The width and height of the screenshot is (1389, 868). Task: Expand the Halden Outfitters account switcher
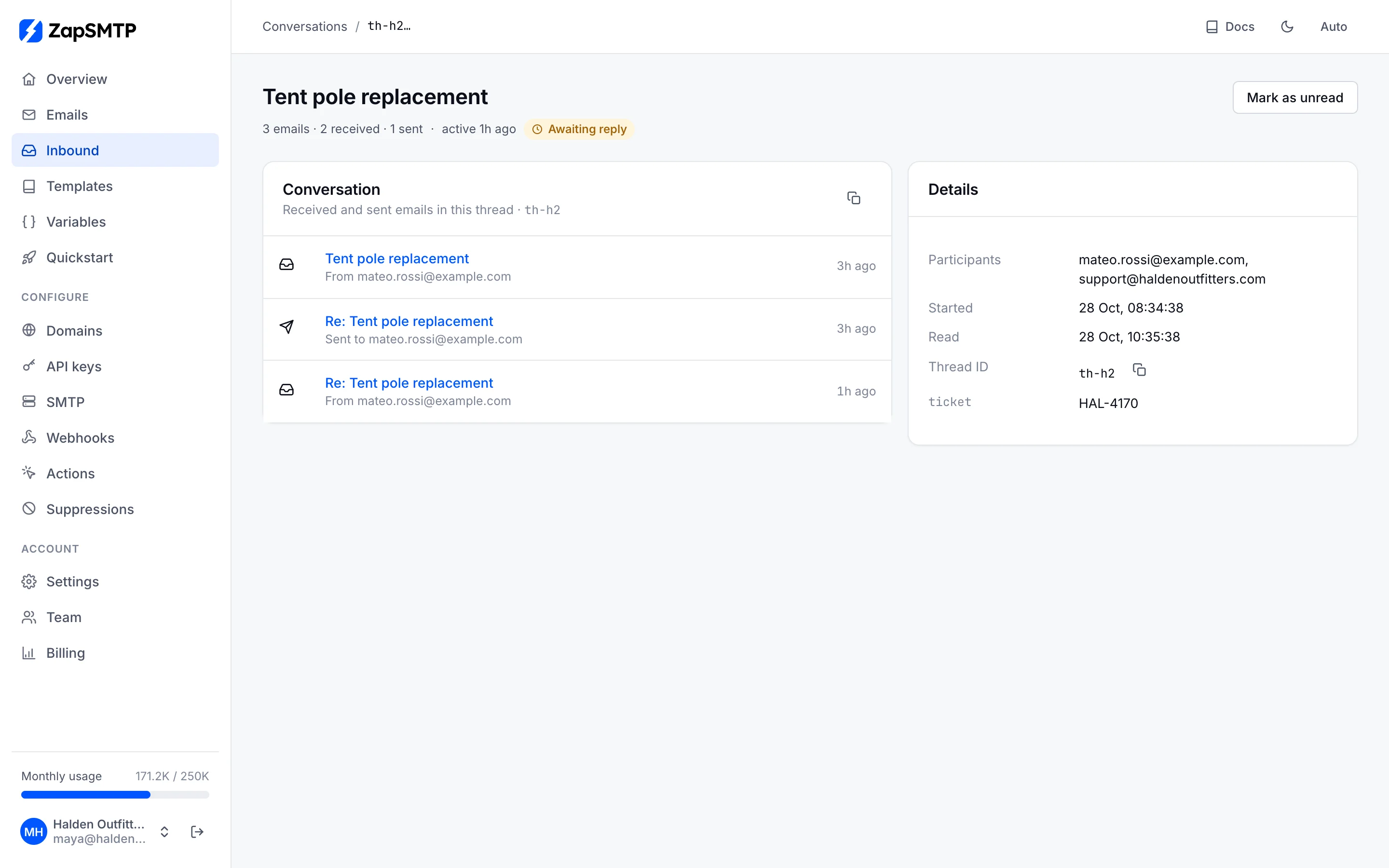point(164,832)
